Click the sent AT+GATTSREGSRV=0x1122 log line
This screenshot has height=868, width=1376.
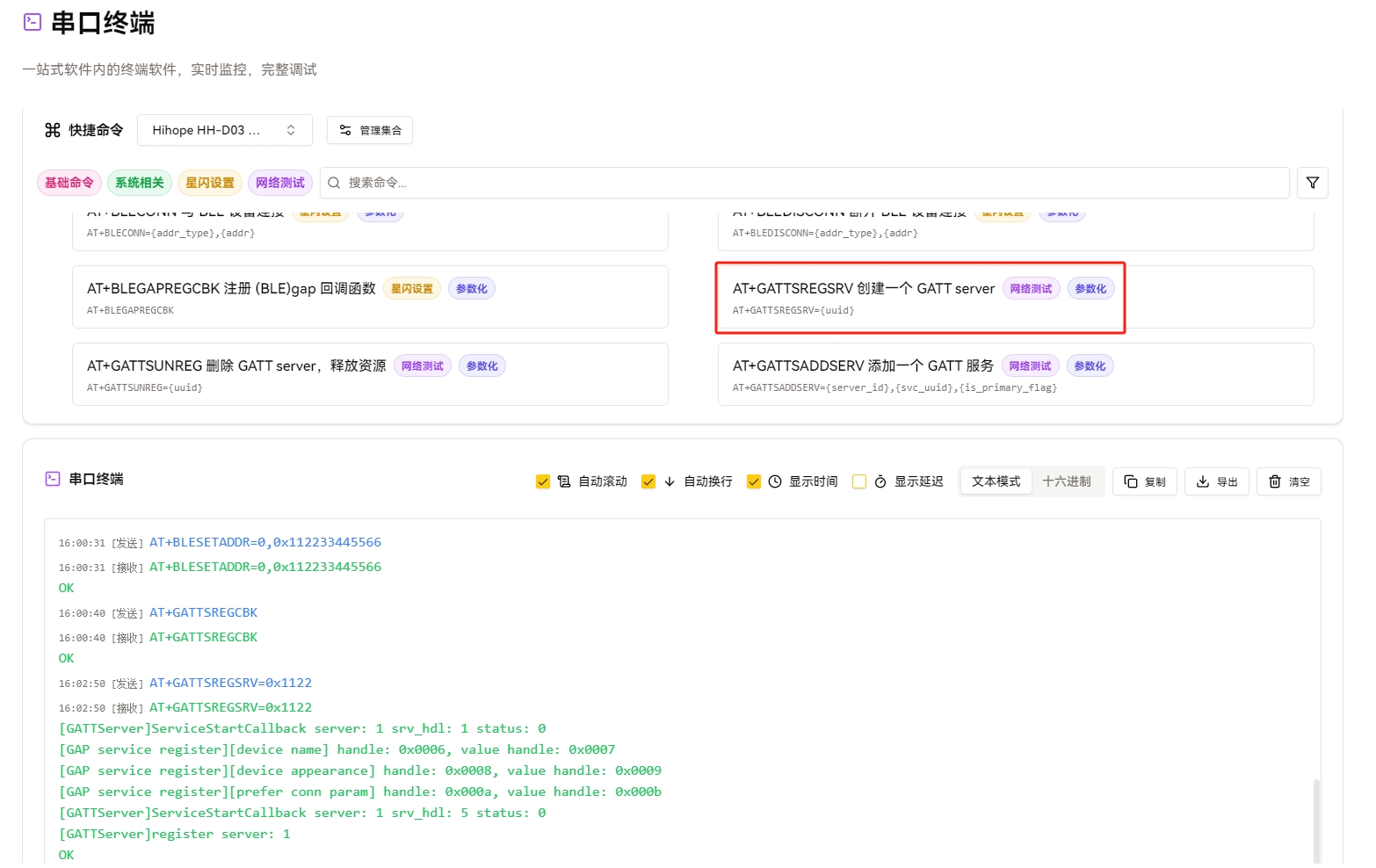(230, 683)
